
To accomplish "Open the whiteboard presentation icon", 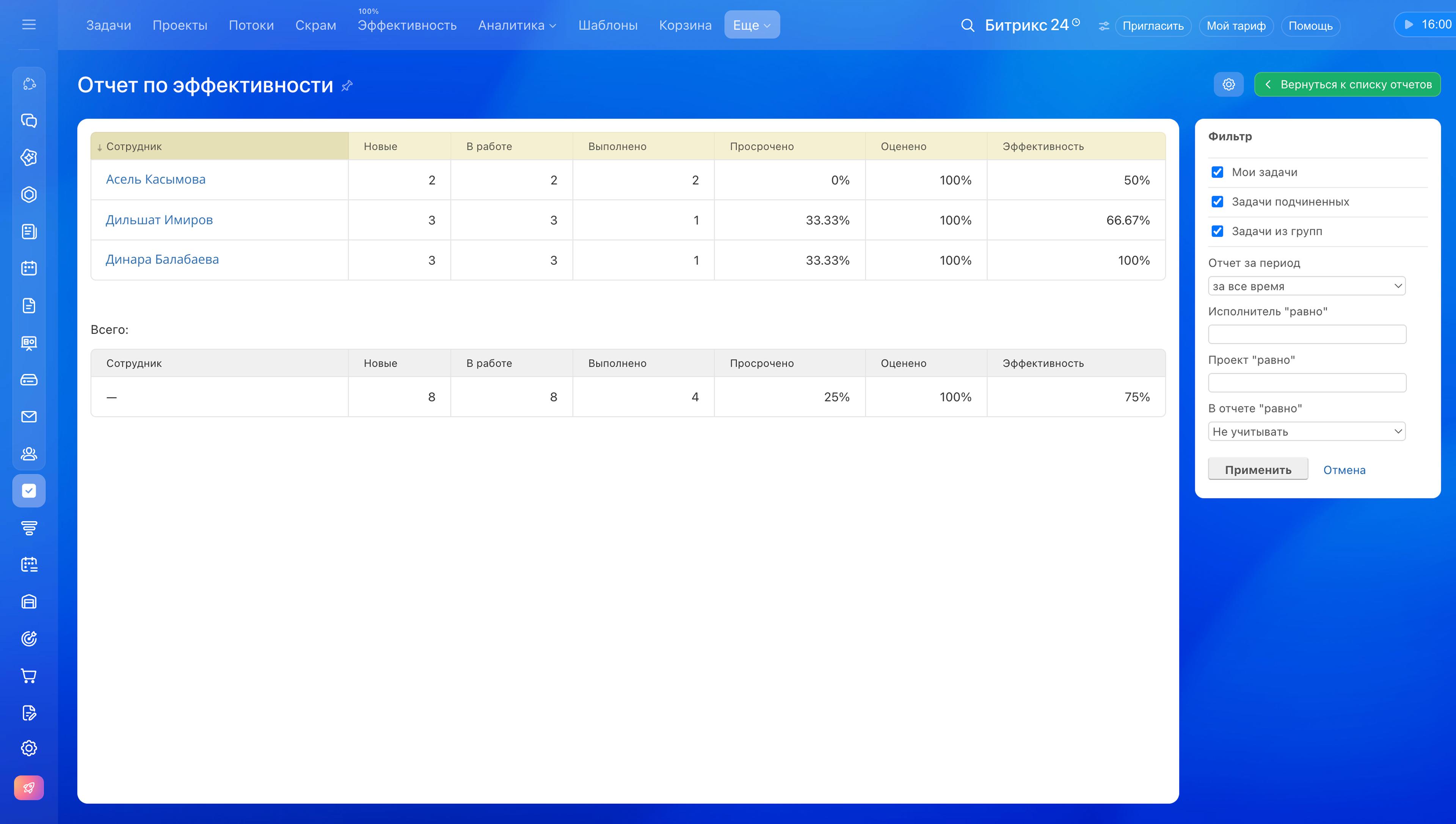I will 29,343.
